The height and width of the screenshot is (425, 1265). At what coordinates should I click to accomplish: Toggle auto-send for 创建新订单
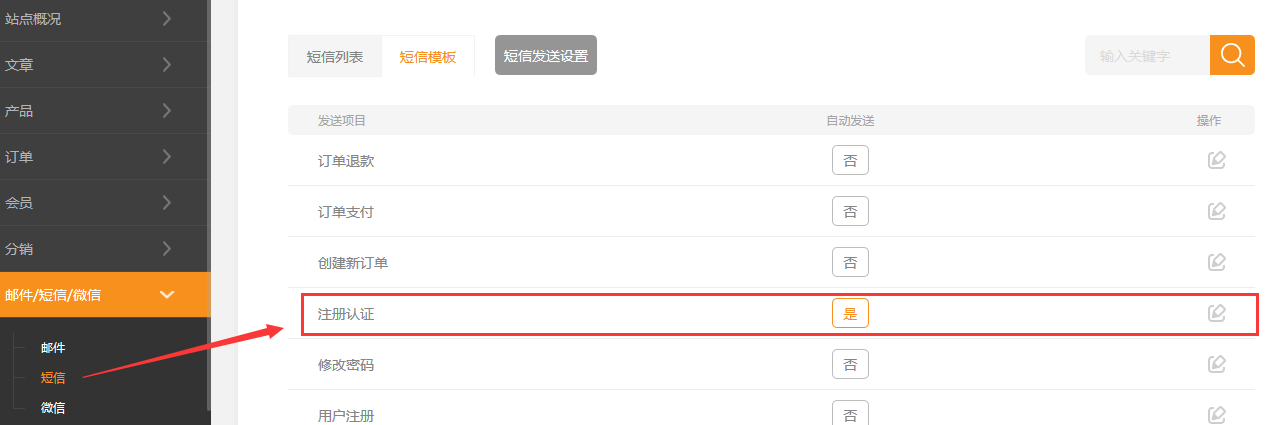point(850,262)
